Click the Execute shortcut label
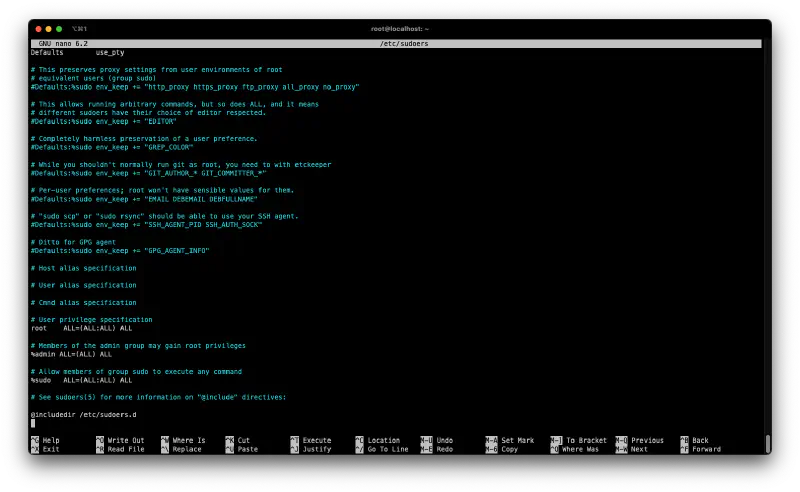800x492 pixels. 311,440
